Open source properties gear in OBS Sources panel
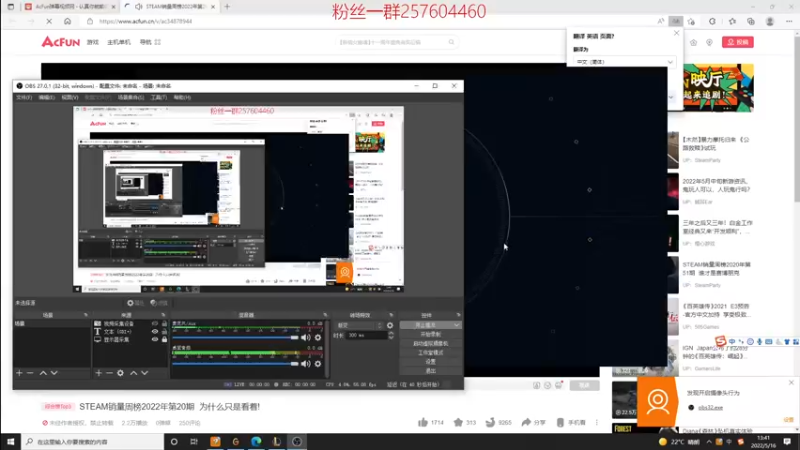800x450 pixels. coord(120,373)
